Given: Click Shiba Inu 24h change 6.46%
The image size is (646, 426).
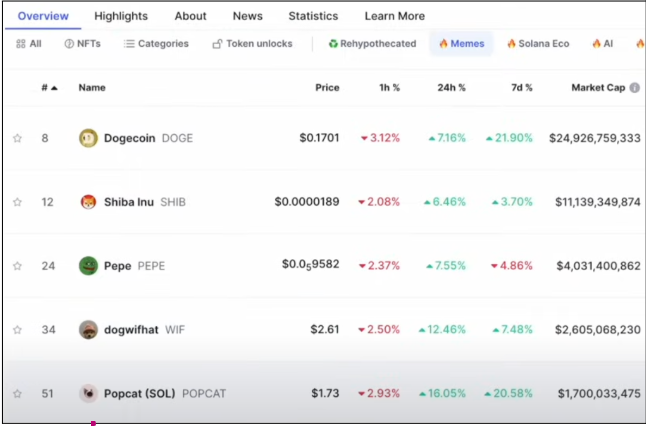Looking at the screenshot, I should point(445,202).
